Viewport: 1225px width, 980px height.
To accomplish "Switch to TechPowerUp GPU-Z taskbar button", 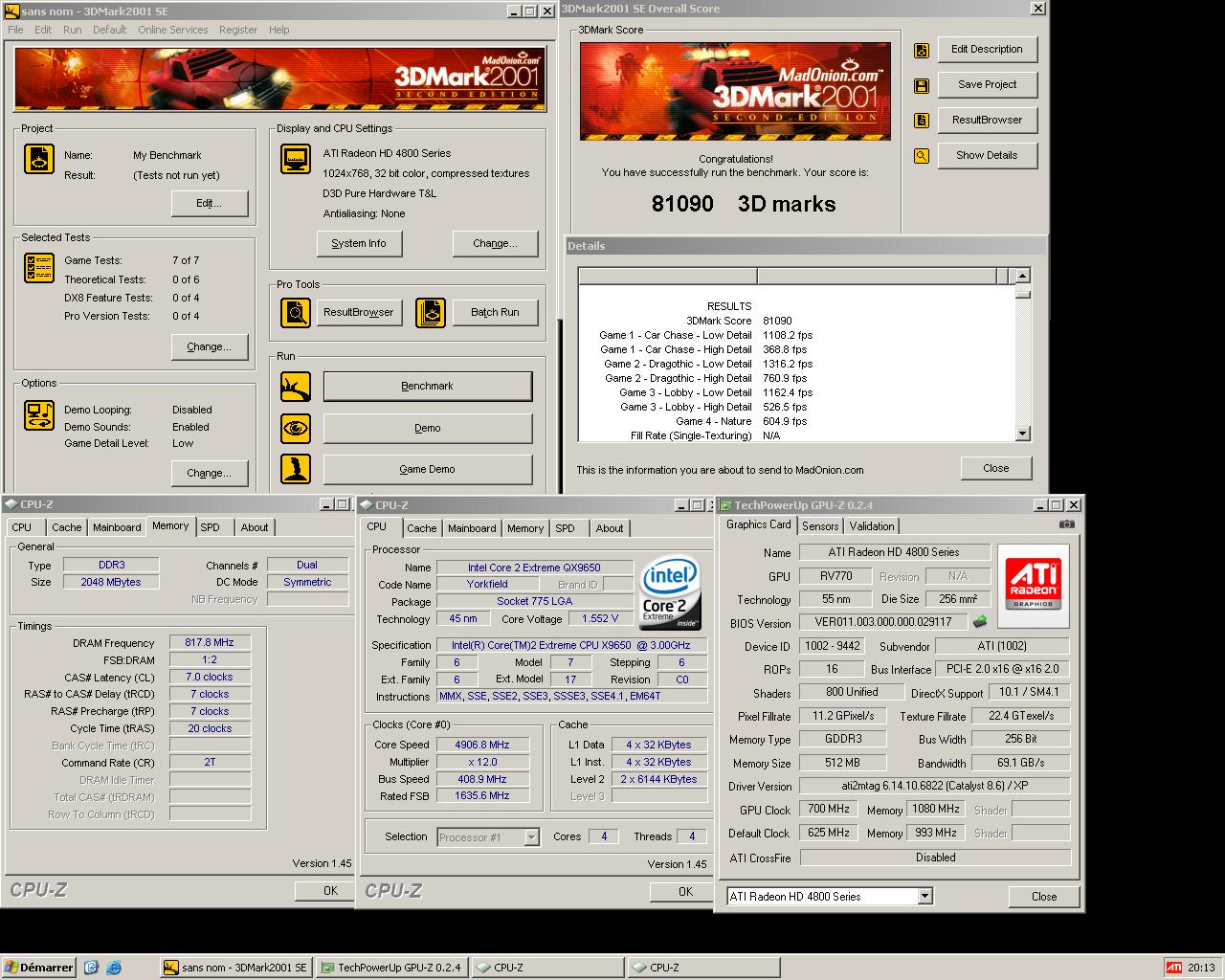I will pos(391,968).
